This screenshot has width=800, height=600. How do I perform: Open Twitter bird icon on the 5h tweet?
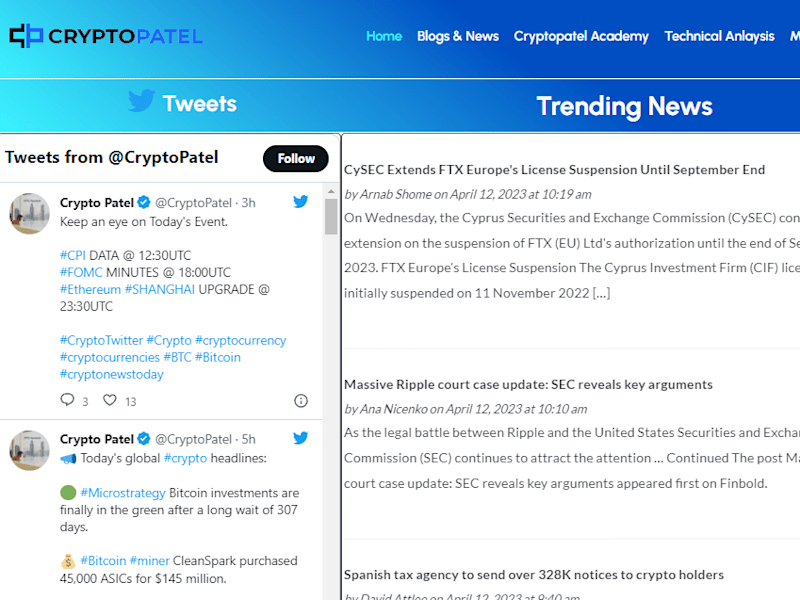(x=301, y=438)
